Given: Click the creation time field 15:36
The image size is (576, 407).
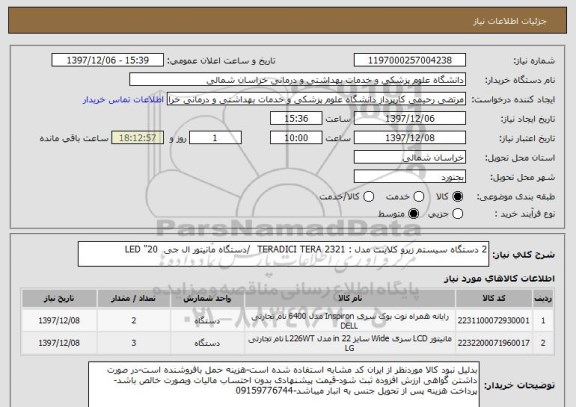Looking at the screenshot, I should (x=296, y=119).
